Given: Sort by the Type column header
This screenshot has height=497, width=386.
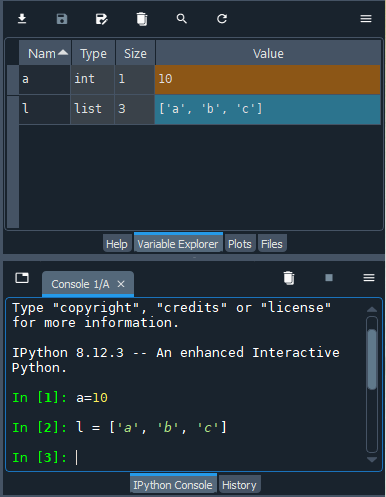Looking at the screenshot, I should pyautogui.click(x=93, y=53).
